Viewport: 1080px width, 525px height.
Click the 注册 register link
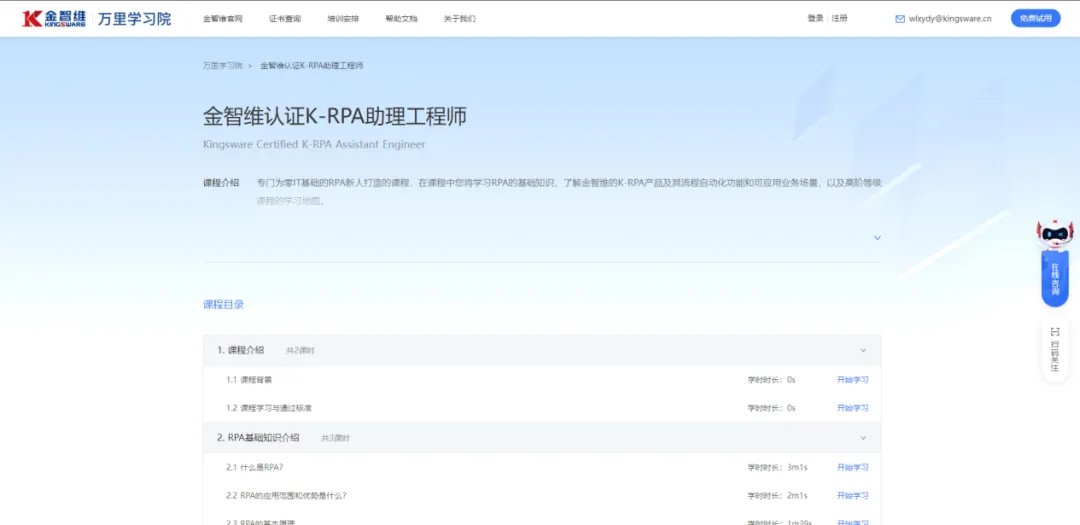pos(840,19)
